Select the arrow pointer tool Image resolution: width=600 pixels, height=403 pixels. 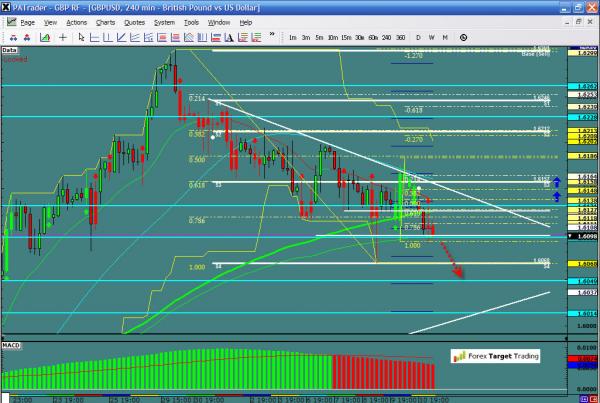pos(81,38)
